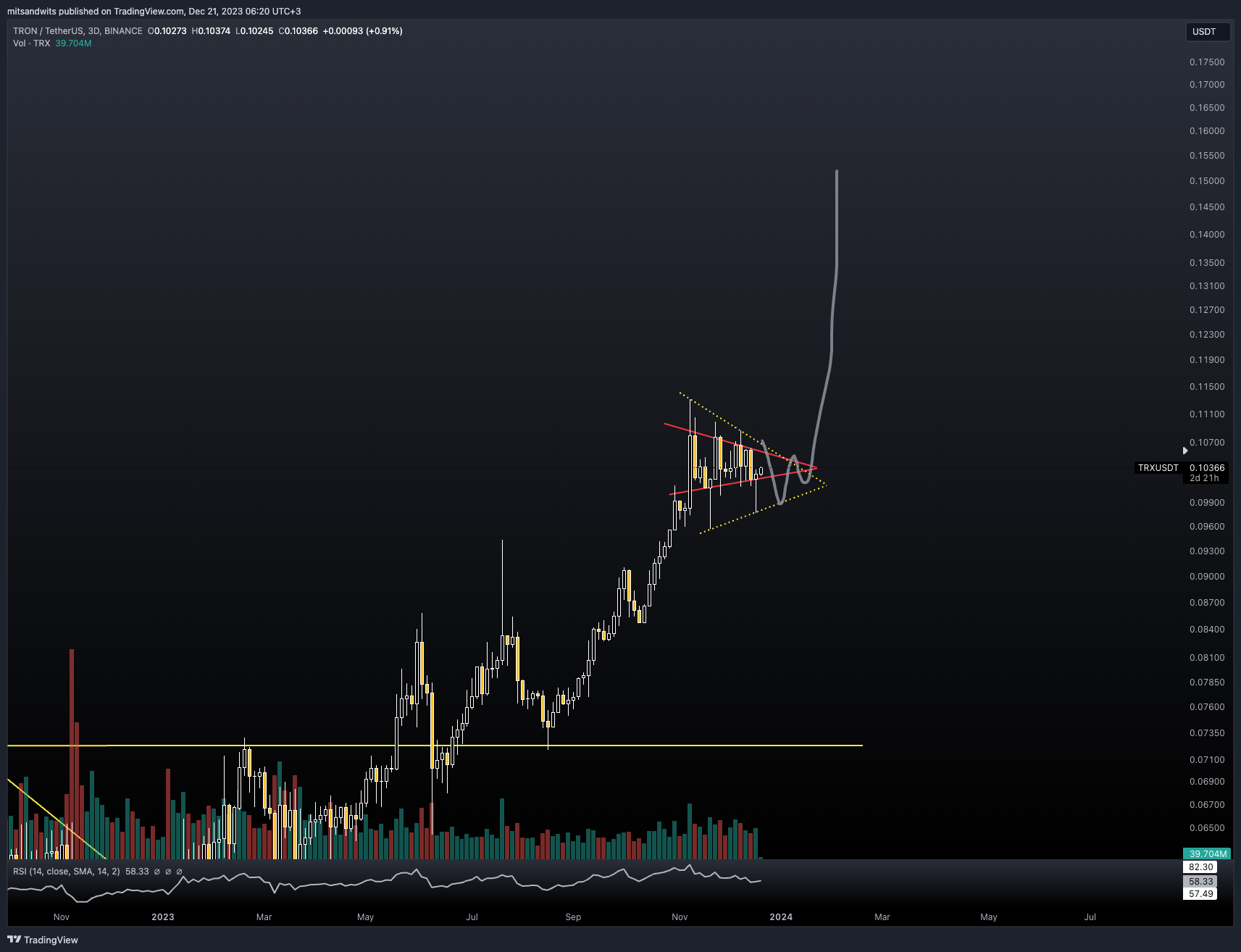The height and width of the screenshot is (952, 1241).
Task: Click the 0.13100 price axis label
Action: 1207,286
